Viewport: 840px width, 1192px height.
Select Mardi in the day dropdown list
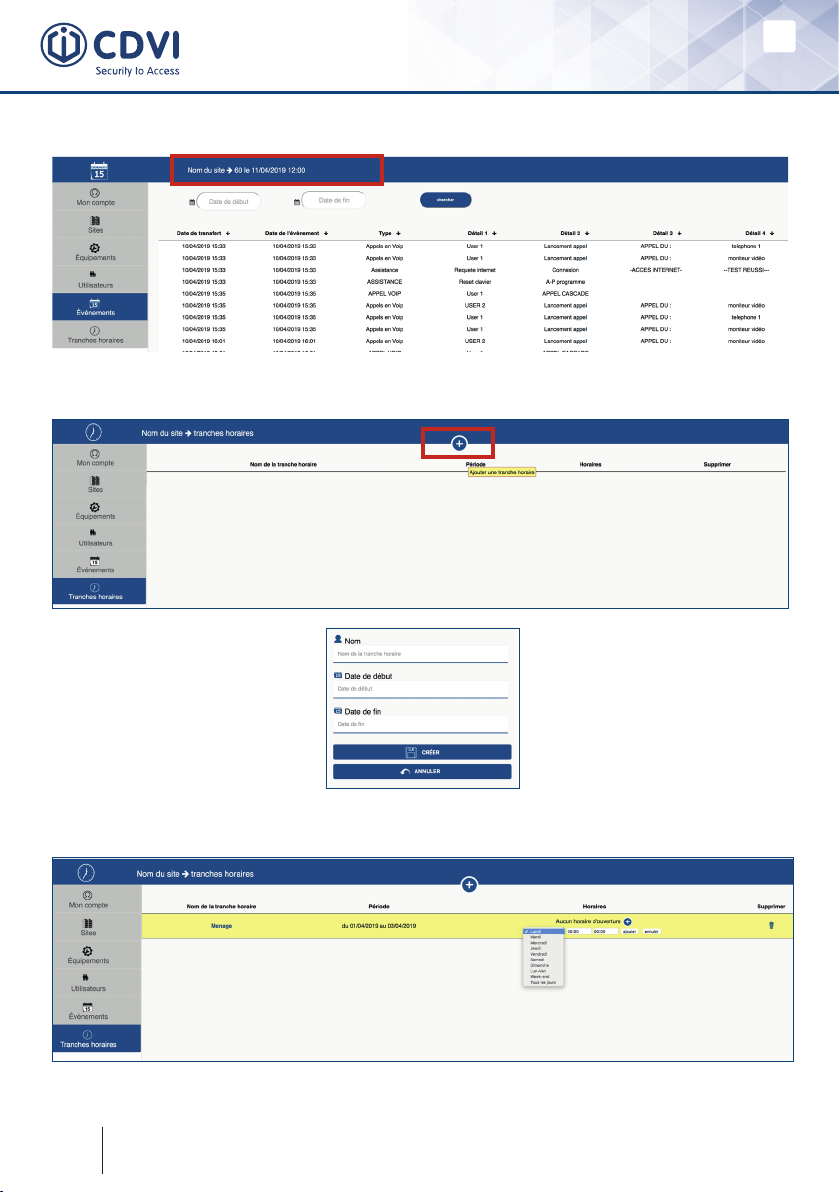535,937
